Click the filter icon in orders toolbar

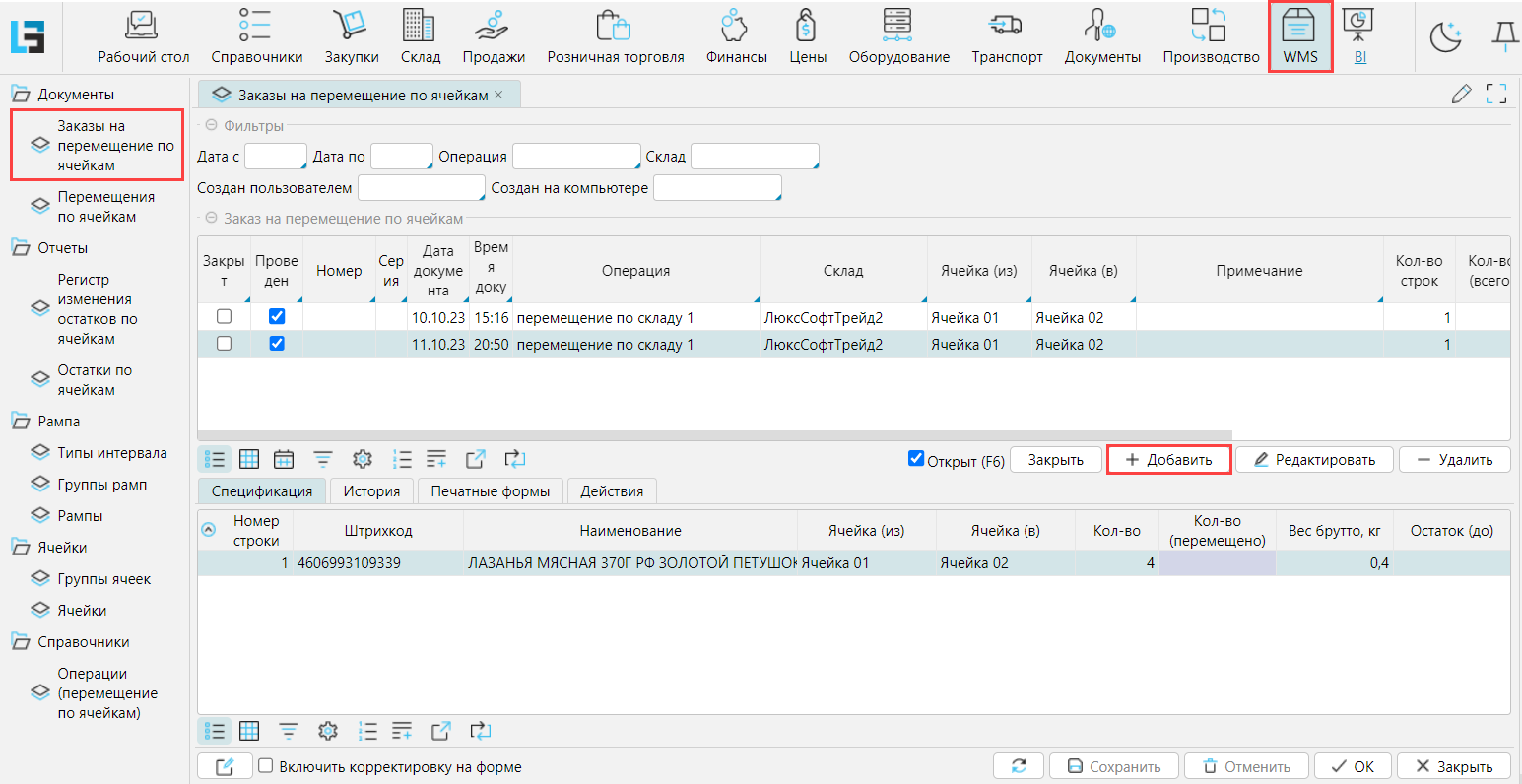[323, 459]
